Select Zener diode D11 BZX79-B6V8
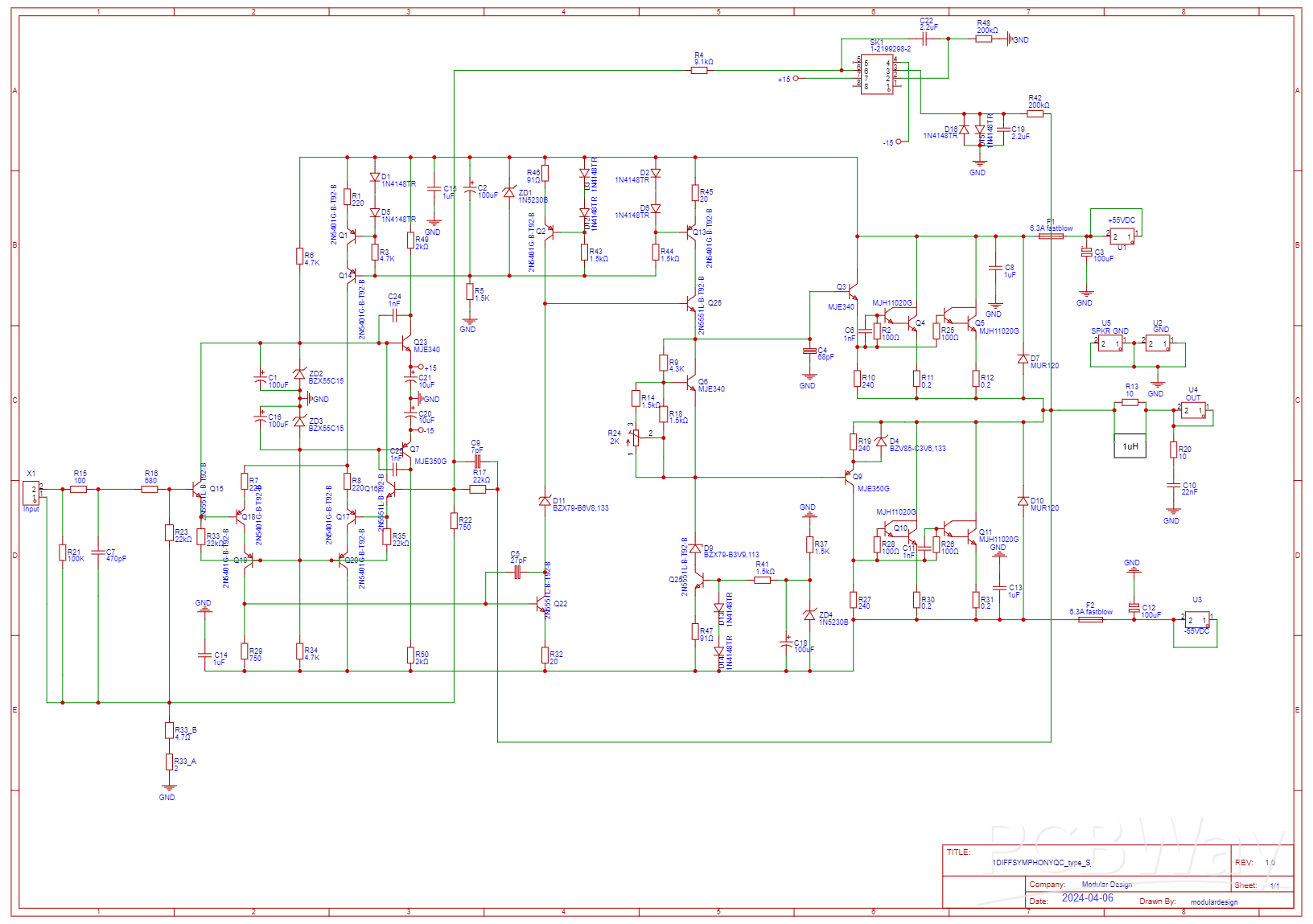The image size is (1313, 924). [545, 501]
